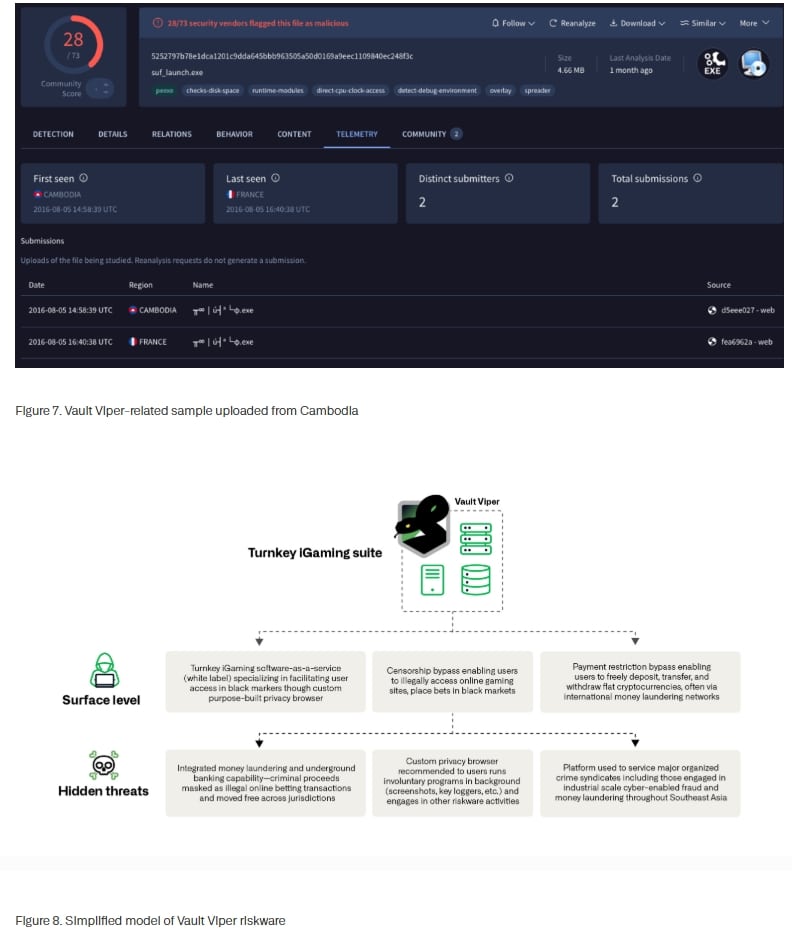Viewport: 792px width, 942px height.
Task: Click the info icon beside First seen
Action: point(84,178)
